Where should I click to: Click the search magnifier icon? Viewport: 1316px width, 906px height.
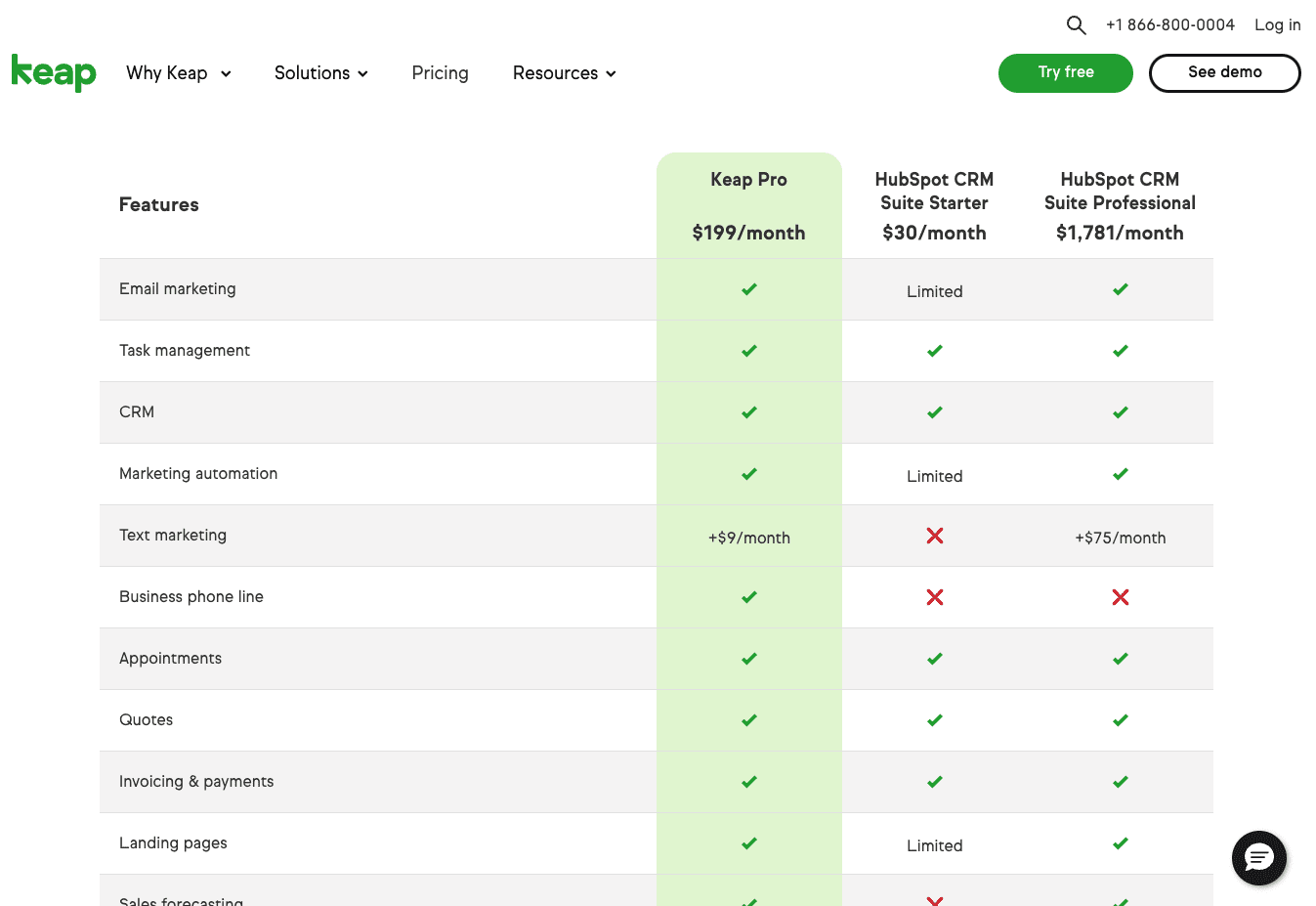[x=1076, y=25]
